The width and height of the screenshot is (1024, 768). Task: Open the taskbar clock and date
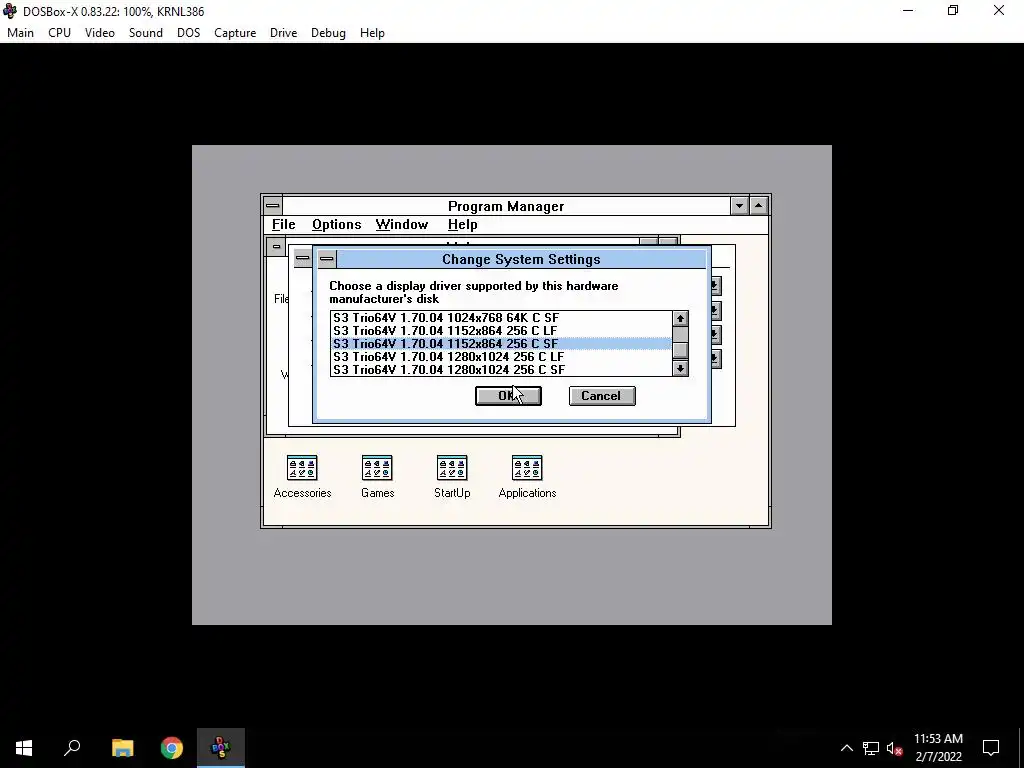coord(938,748)
